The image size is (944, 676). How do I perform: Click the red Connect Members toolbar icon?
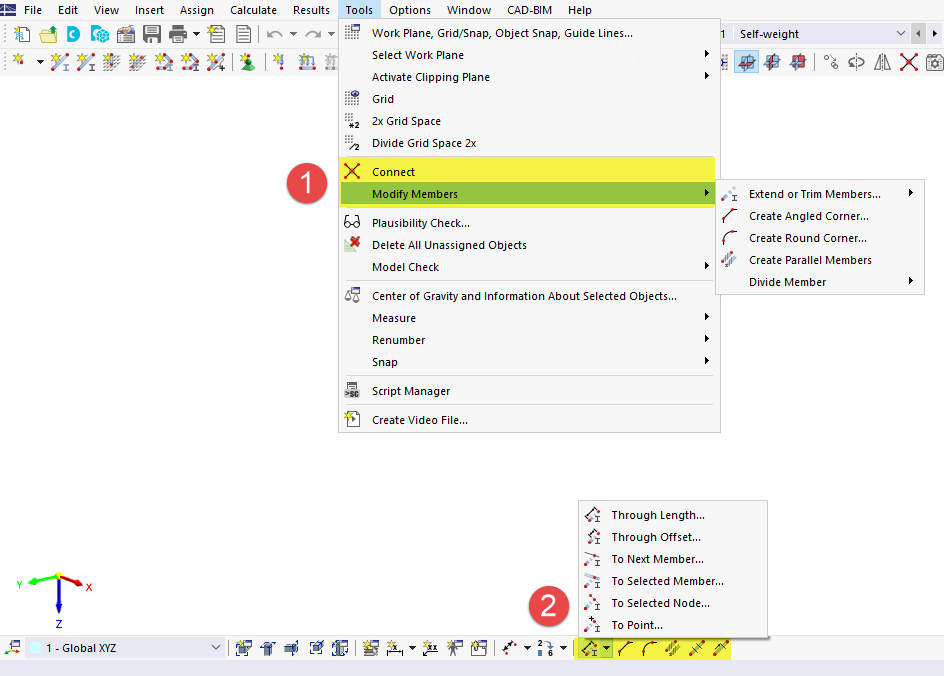click(908, 61)
